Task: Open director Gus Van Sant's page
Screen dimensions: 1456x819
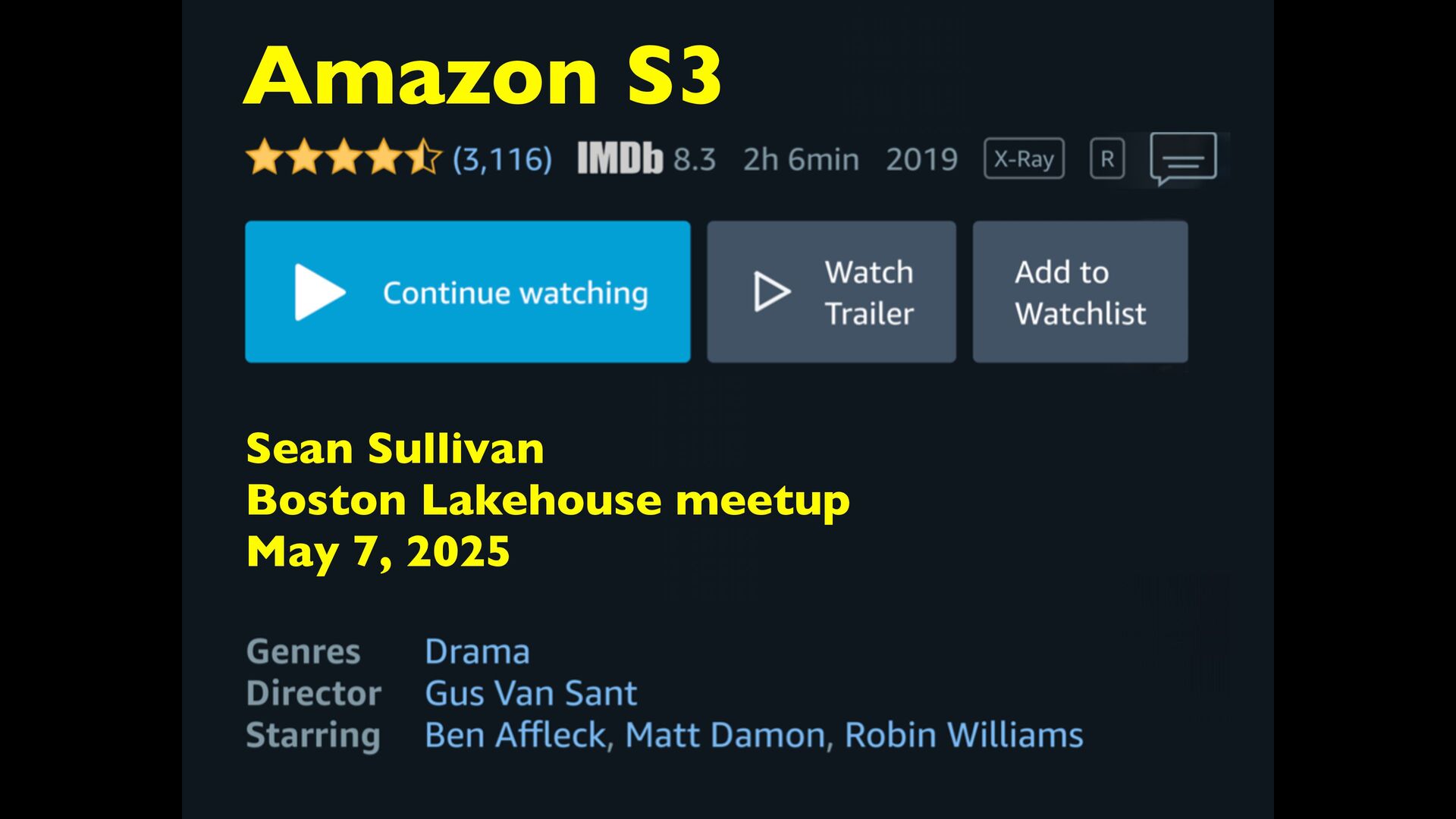Action: tap(531, 693)
